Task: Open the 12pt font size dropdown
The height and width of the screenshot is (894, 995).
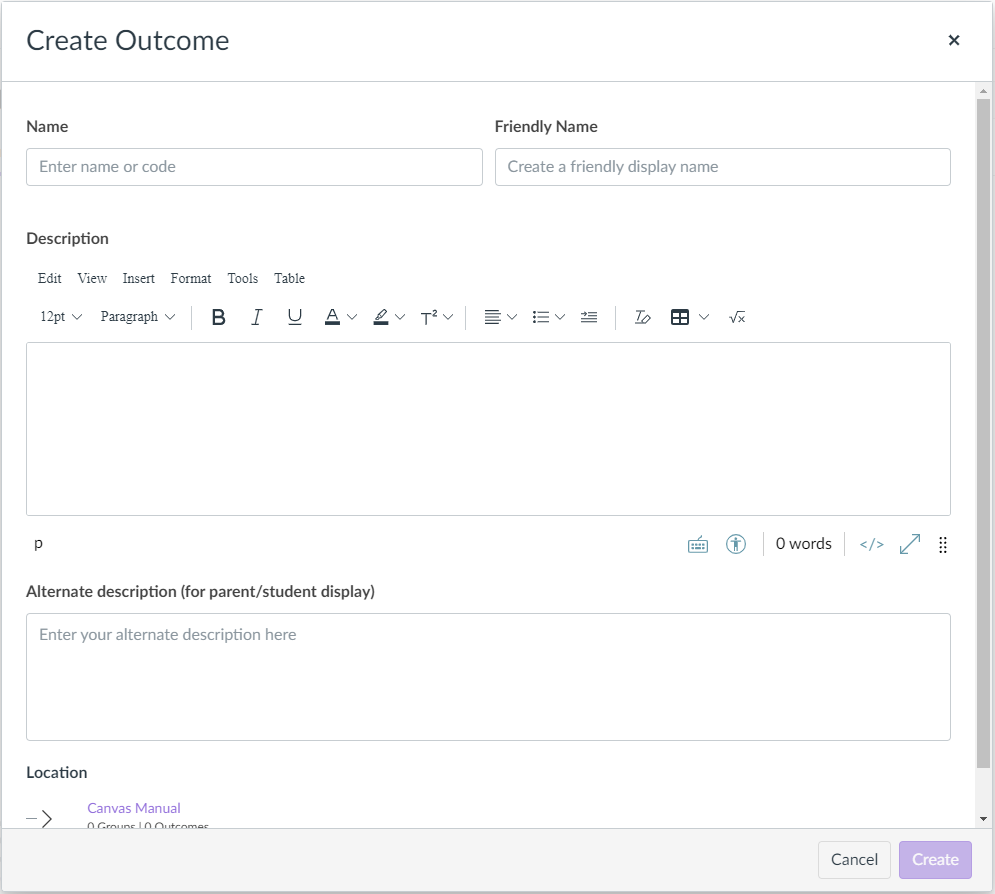Action: click(61, 317)
